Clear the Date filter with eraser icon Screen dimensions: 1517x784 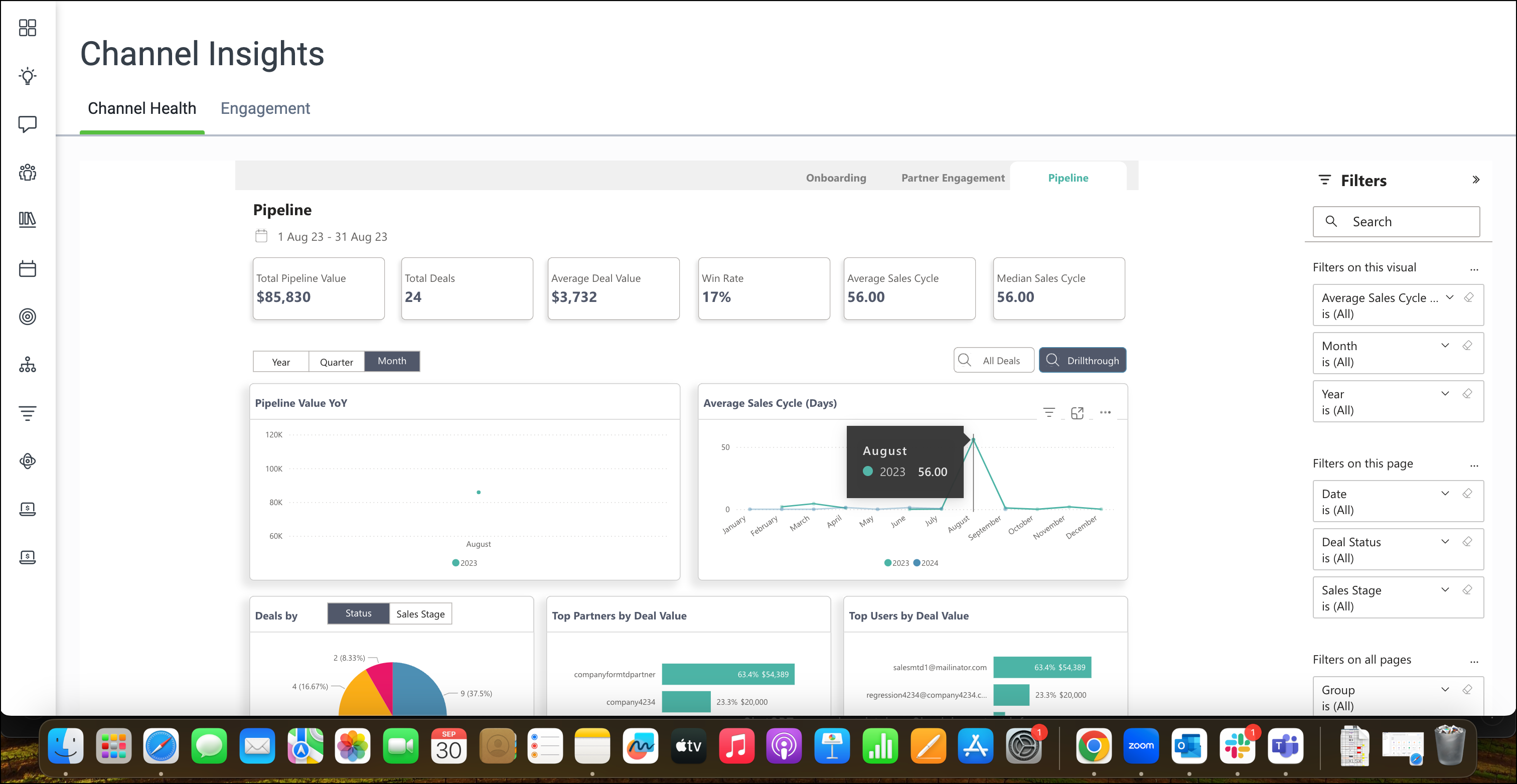pos(1467,493)
